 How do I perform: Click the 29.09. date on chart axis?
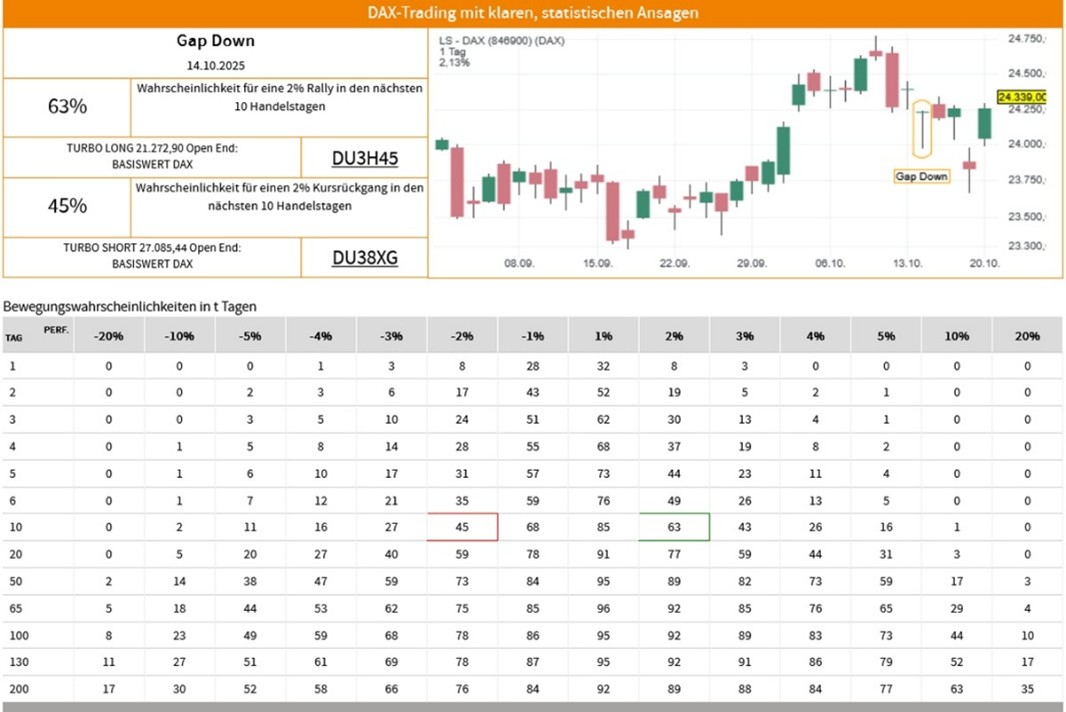coord(752,262)
